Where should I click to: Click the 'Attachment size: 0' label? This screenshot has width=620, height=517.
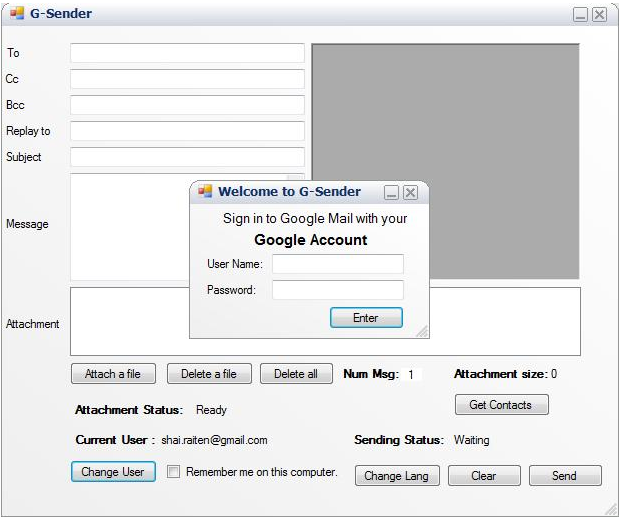coord(505,374)
